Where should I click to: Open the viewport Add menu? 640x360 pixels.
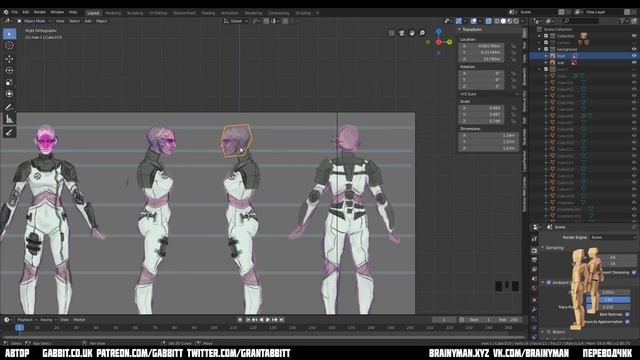tap(88, 21)
